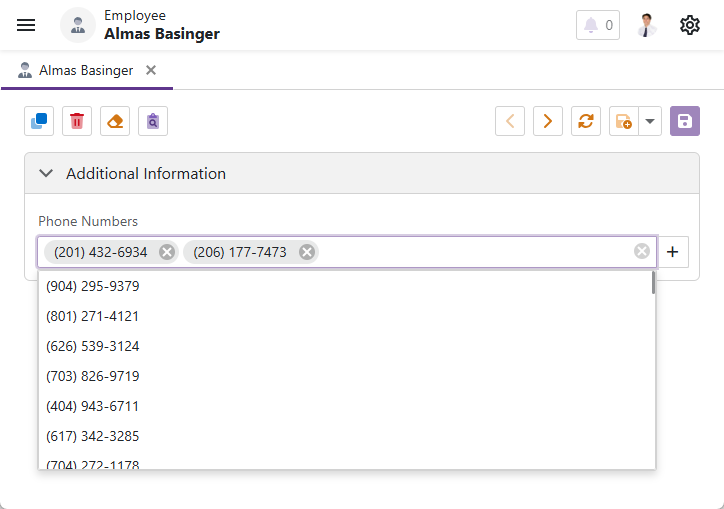Viewport: 724px width, 509px height.
Task: Collapse the Additional Information section
Action: 45,173
